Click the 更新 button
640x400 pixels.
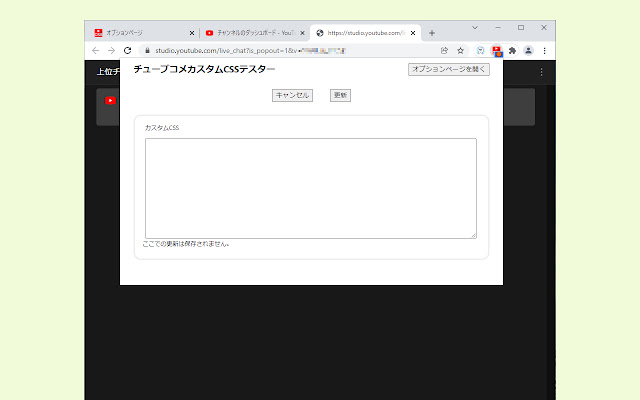(x=340, y=96)
